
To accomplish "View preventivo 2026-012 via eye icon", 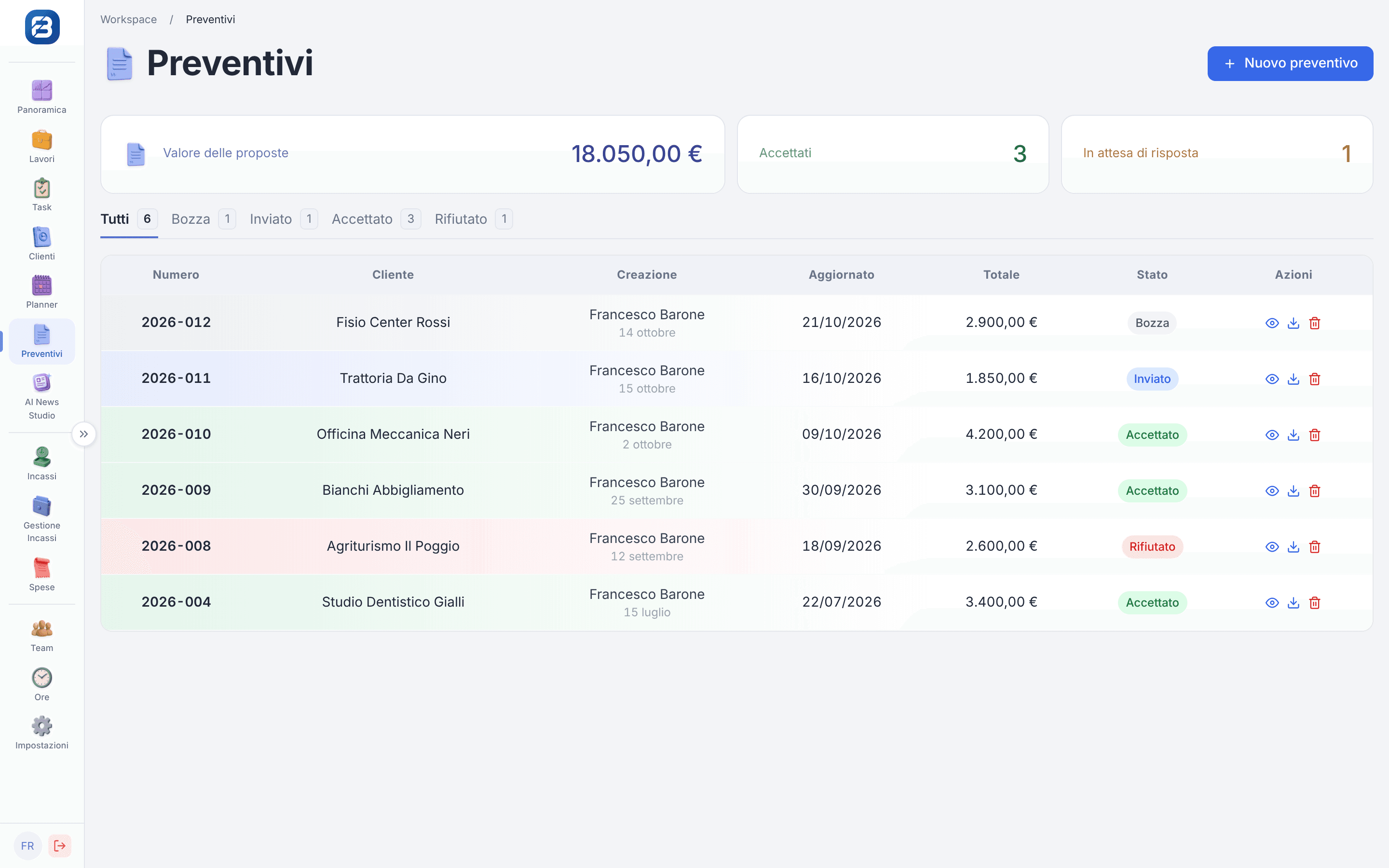I will coord(1272,323).
